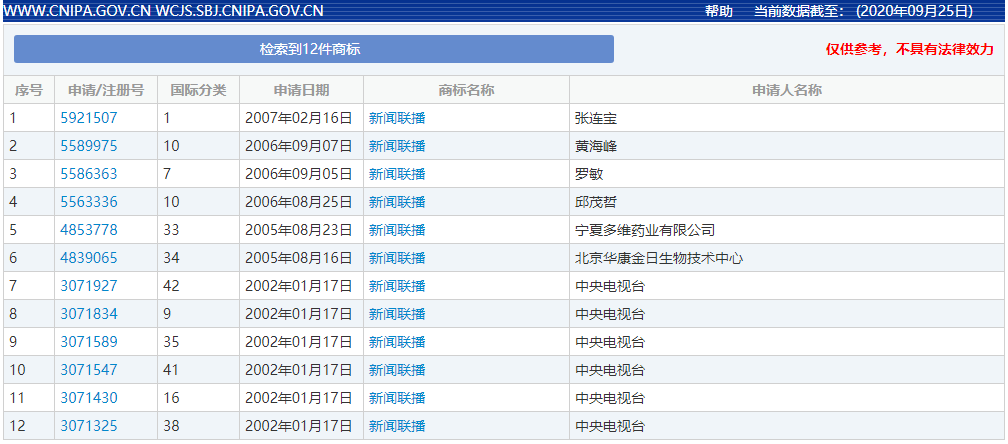Open registration number 3071547
The image size is (1008, 444).
point(89,369)
